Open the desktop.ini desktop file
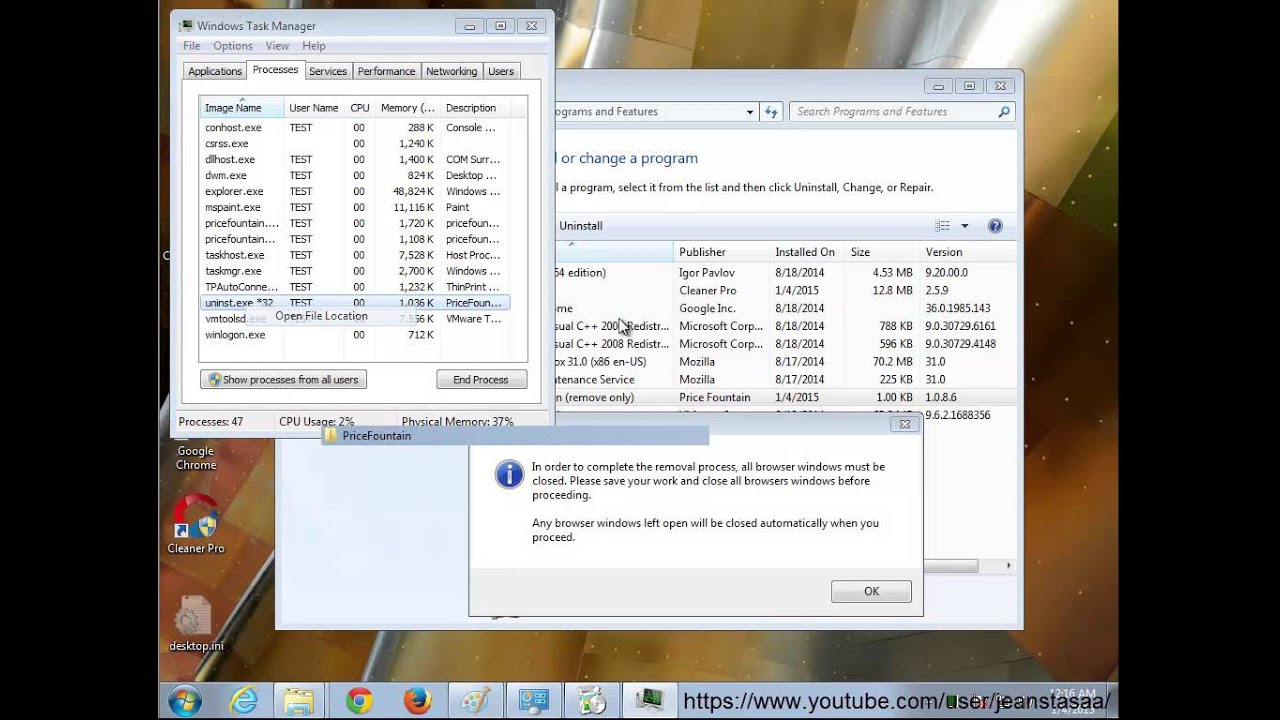The height and width of the screenshot is (720, 1280). [x=196, y=625]
